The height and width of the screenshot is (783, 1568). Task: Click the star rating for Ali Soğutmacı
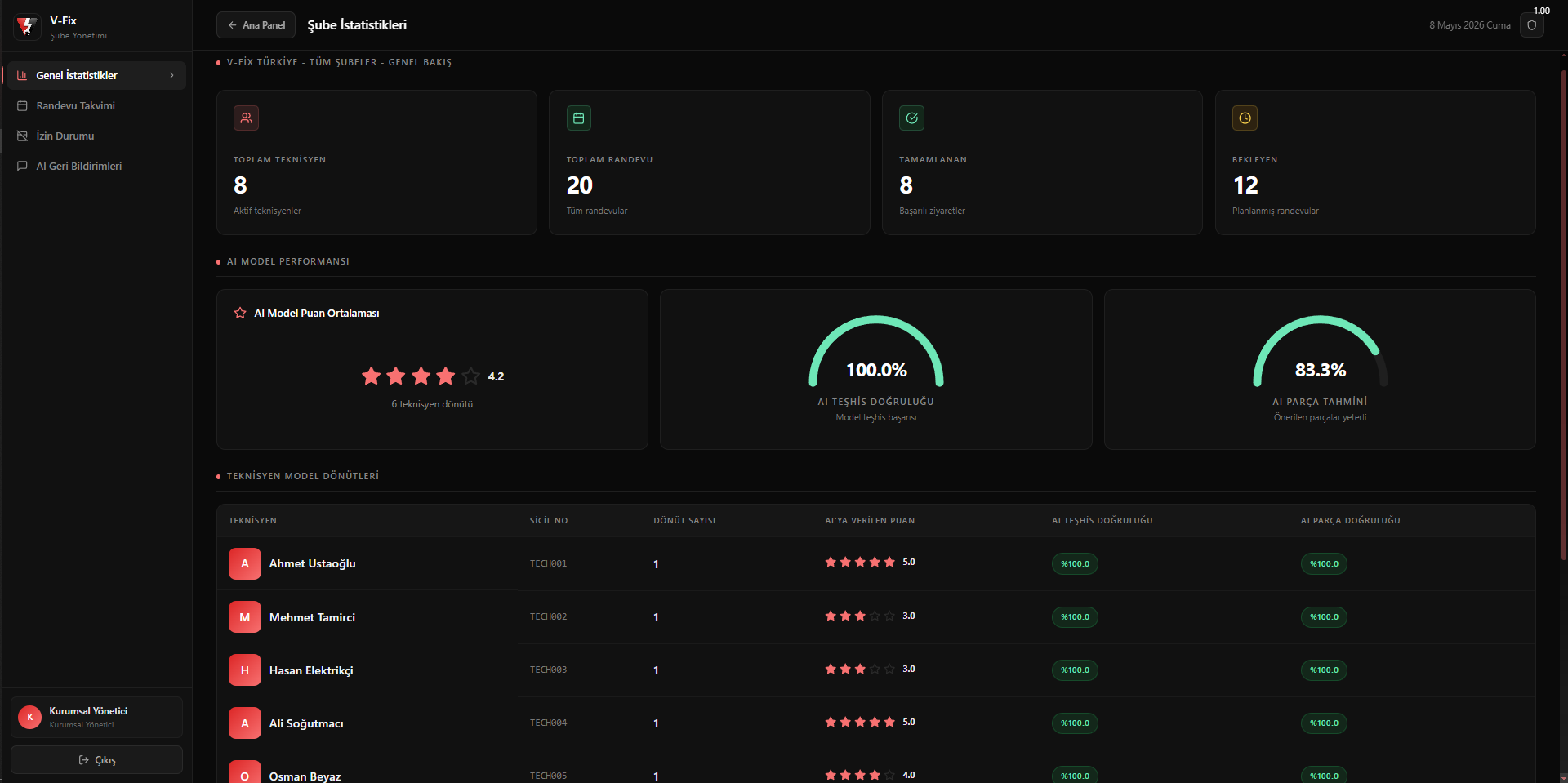[860, 722]
